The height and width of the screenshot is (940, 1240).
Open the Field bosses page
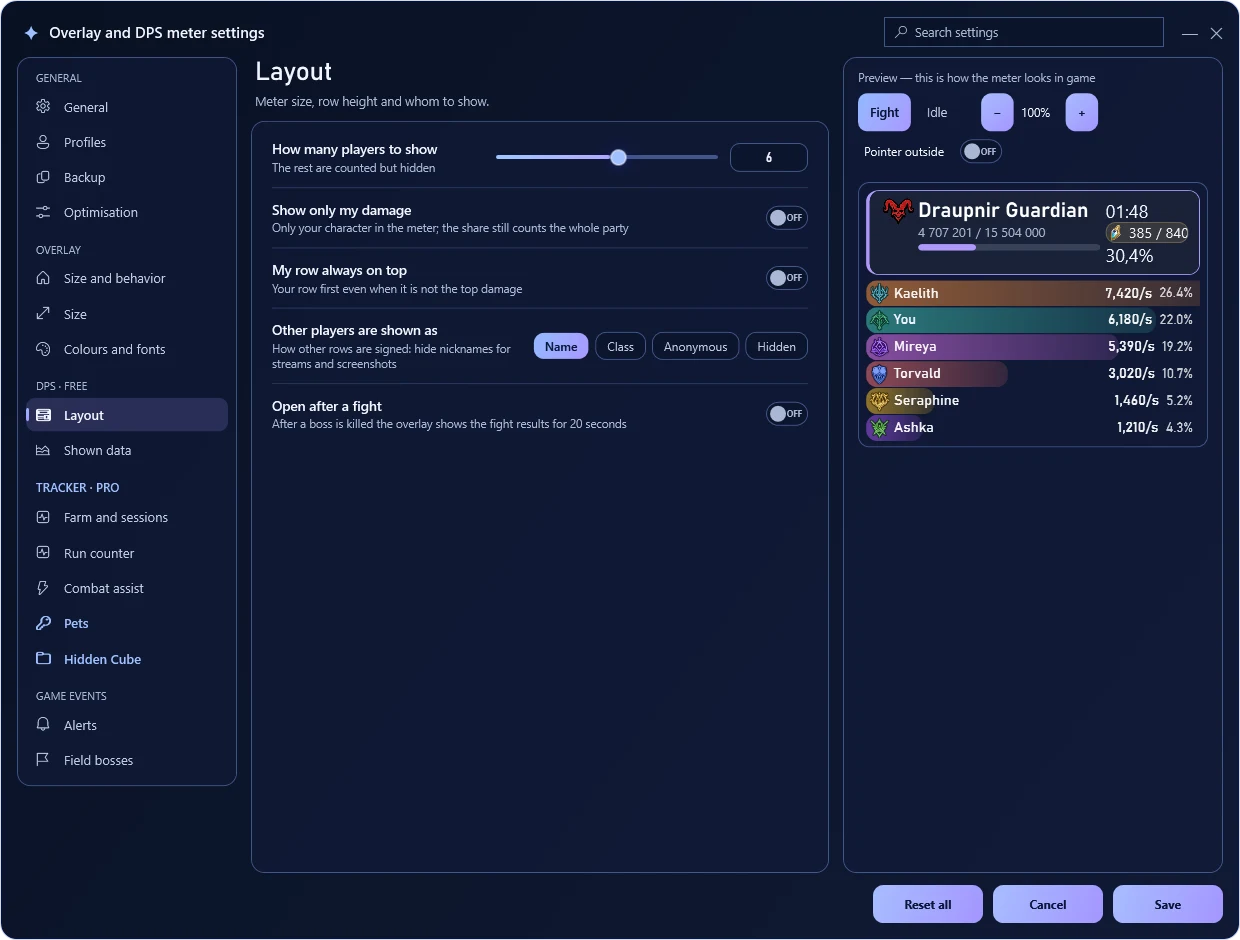tap(127, 760)
